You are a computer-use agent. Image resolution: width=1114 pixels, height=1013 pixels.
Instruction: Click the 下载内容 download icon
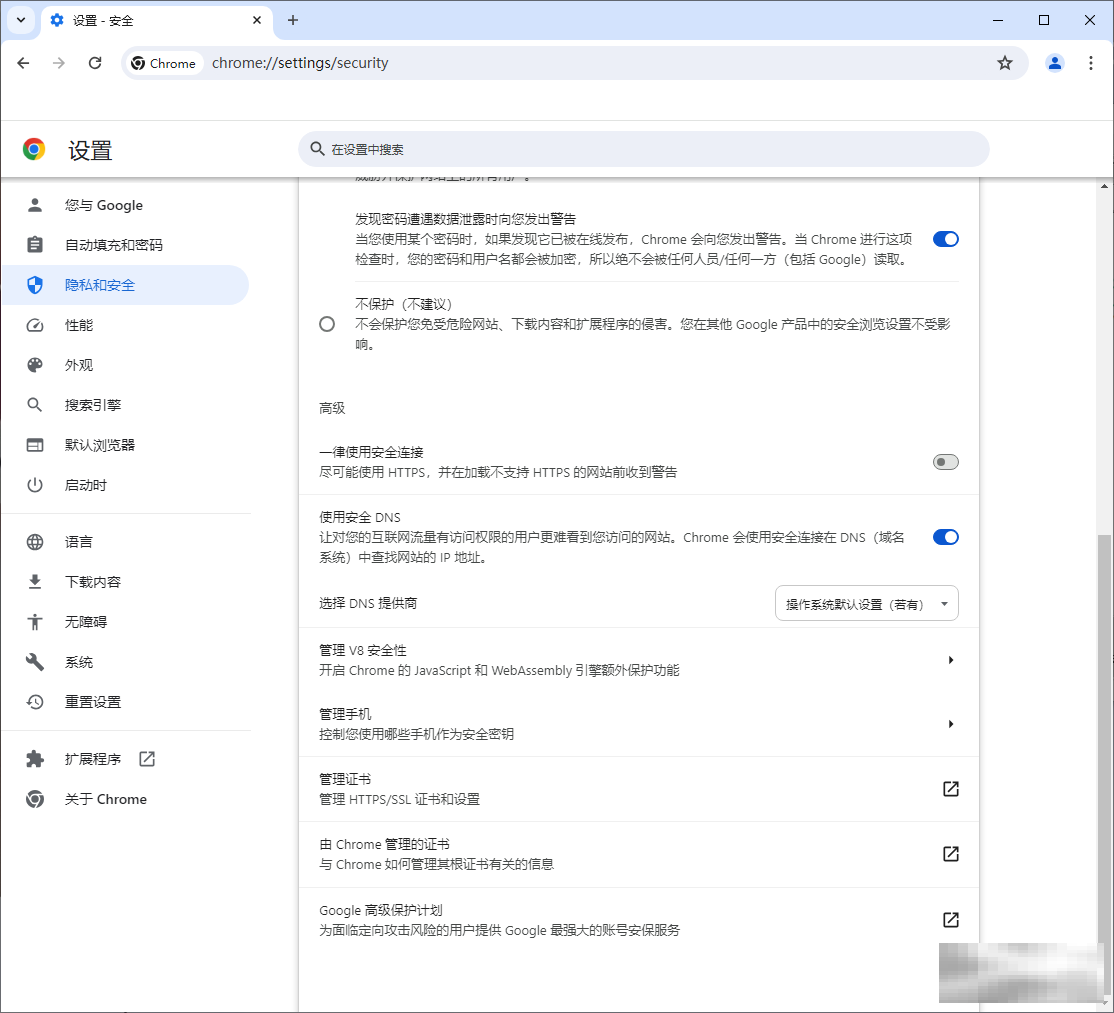point(35,582)
